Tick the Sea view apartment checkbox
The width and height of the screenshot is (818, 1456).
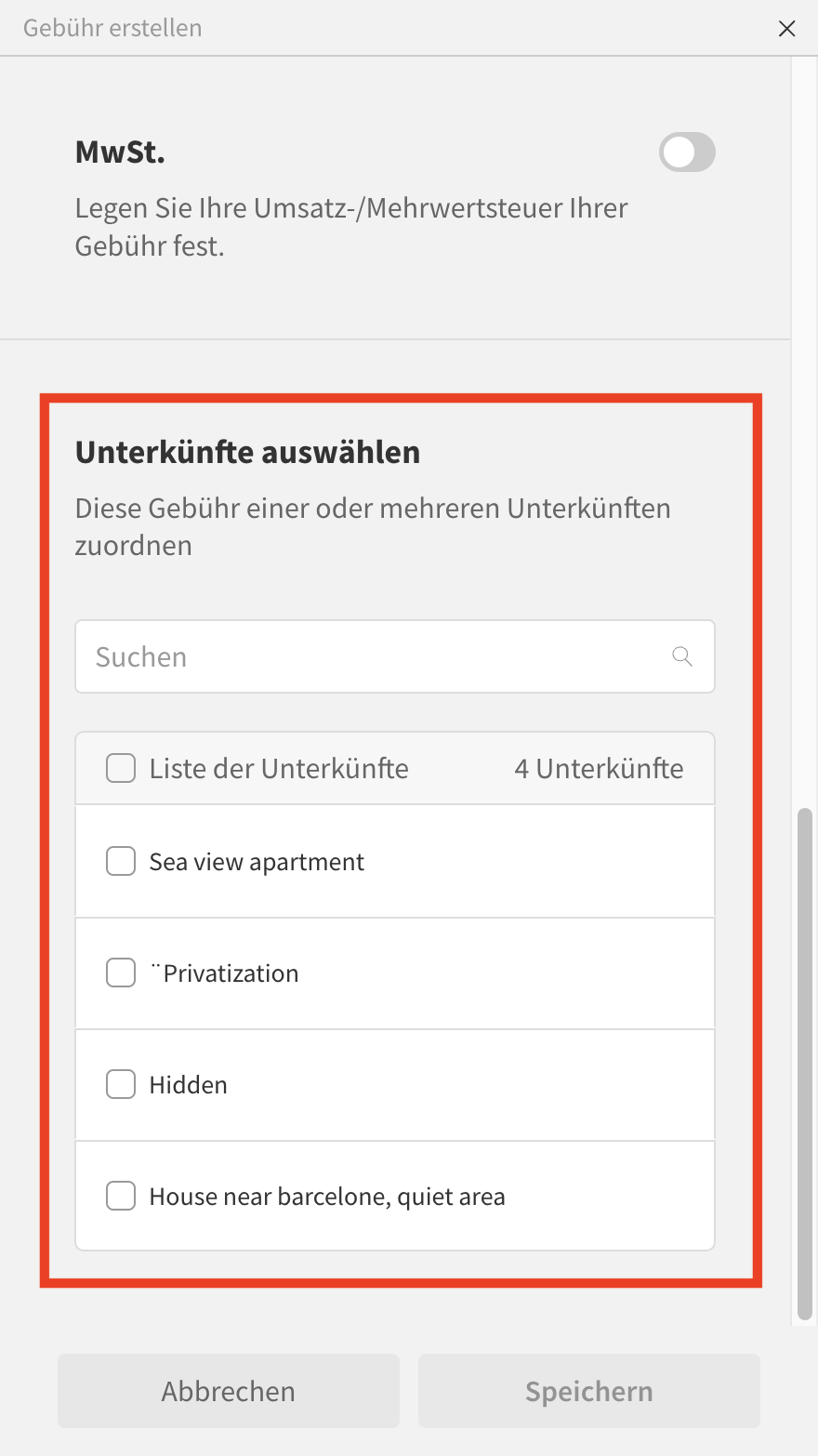point(121,862)
